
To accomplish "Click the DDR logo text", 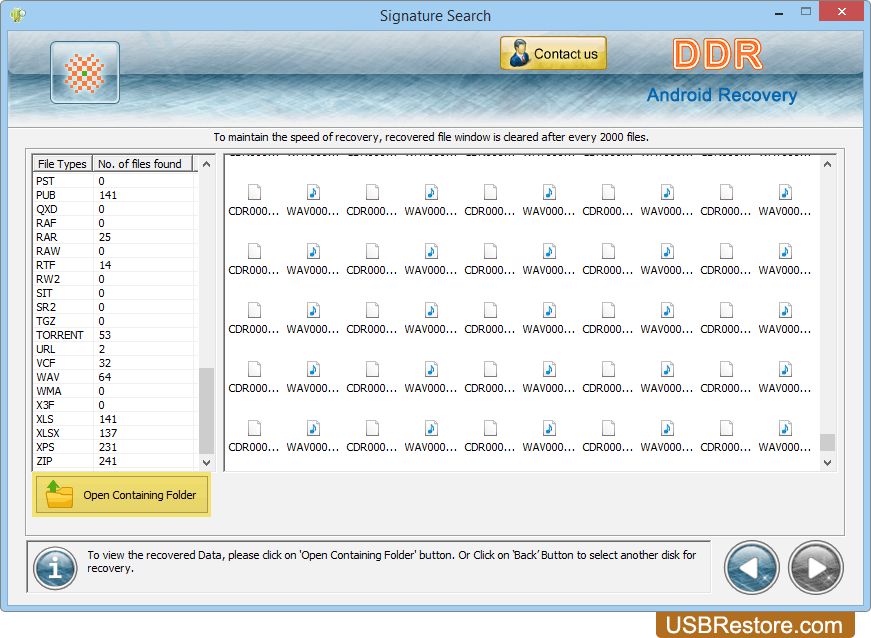I will pyautogui.click(x=717, y=54).
